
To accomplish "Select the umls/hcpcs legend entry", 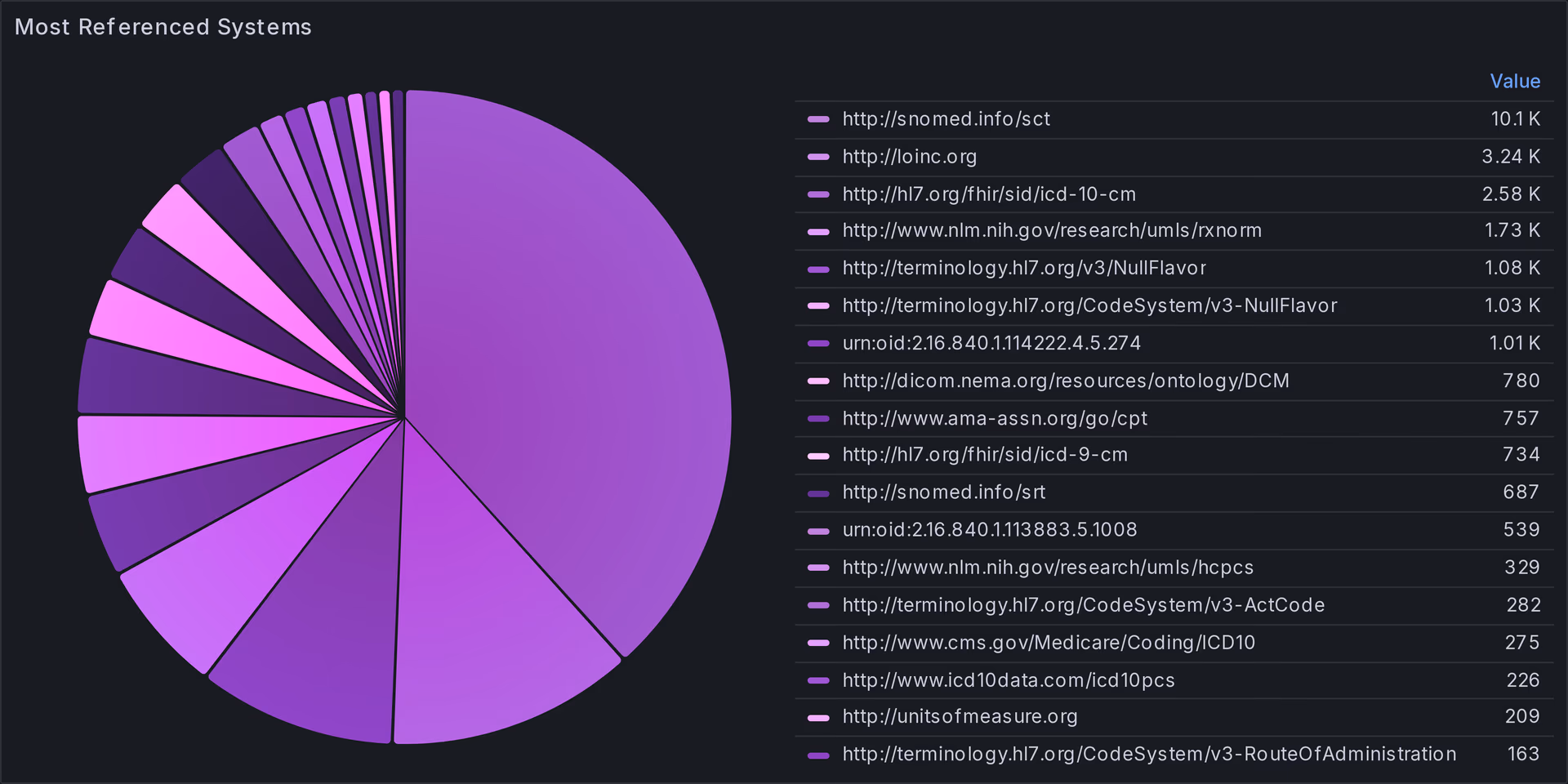I will pos(1047,568).
